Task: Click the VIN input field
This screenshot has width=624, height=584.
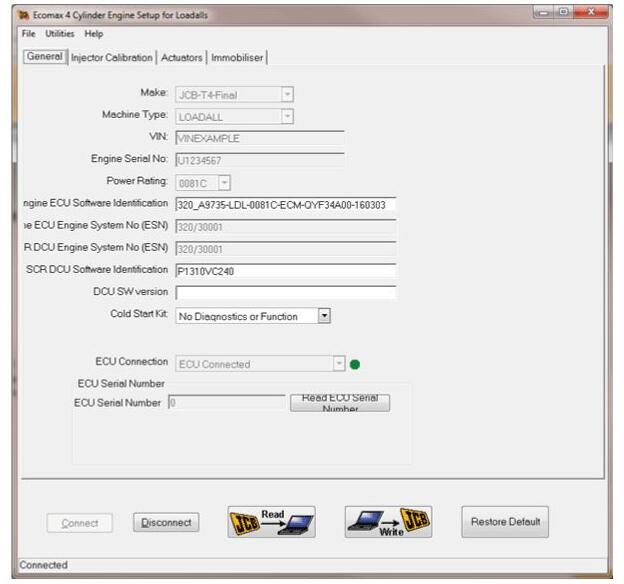Action: 260,138
